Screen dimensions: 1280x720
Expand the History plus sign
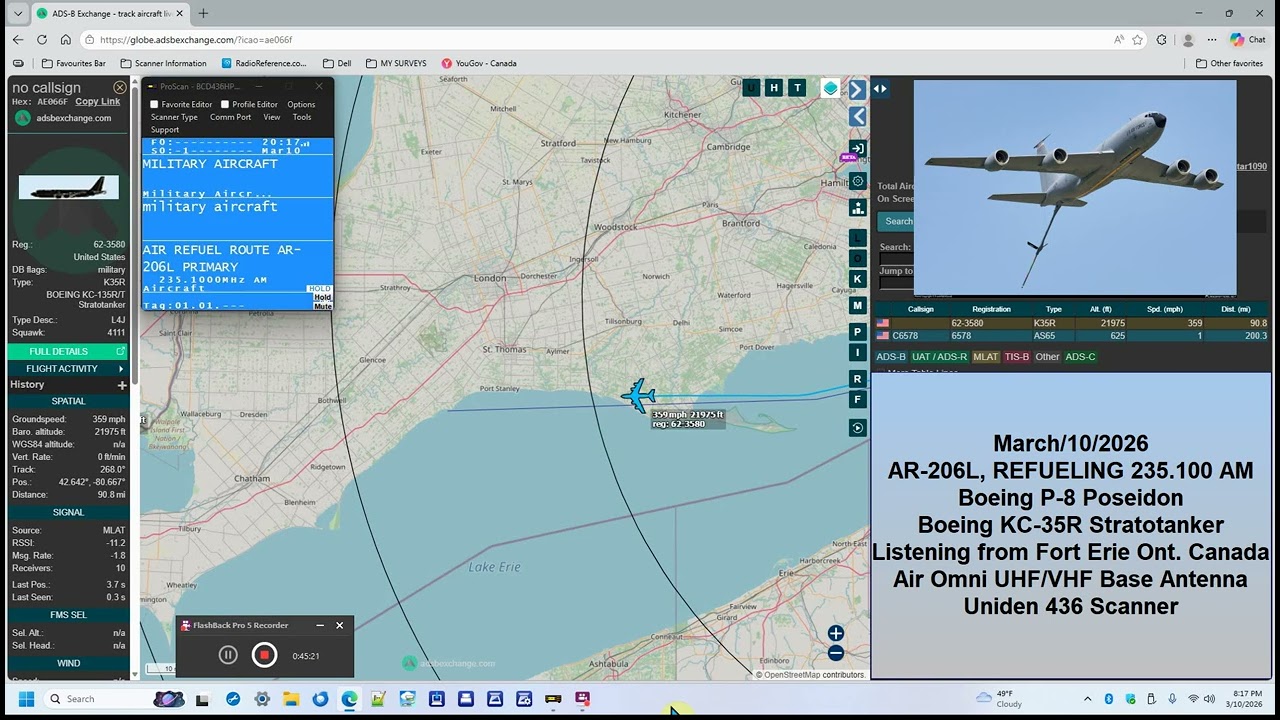click(x=122, y=385)
